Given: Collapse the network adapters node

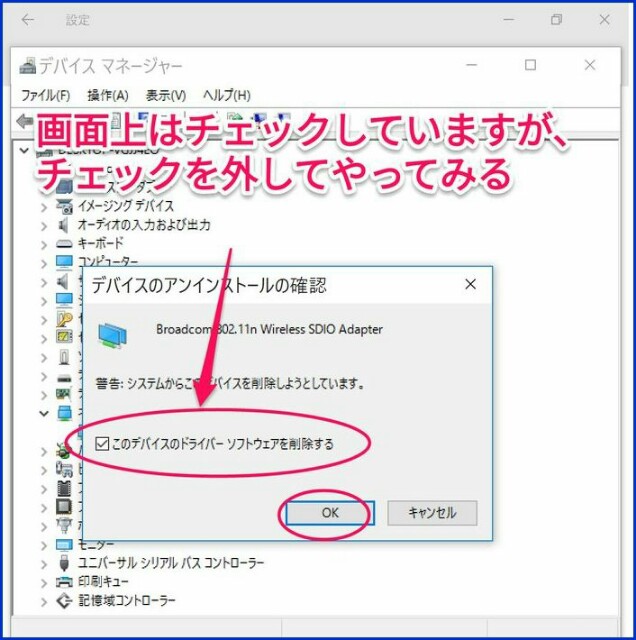Looking at the screenshot, I should click(44, 414).
